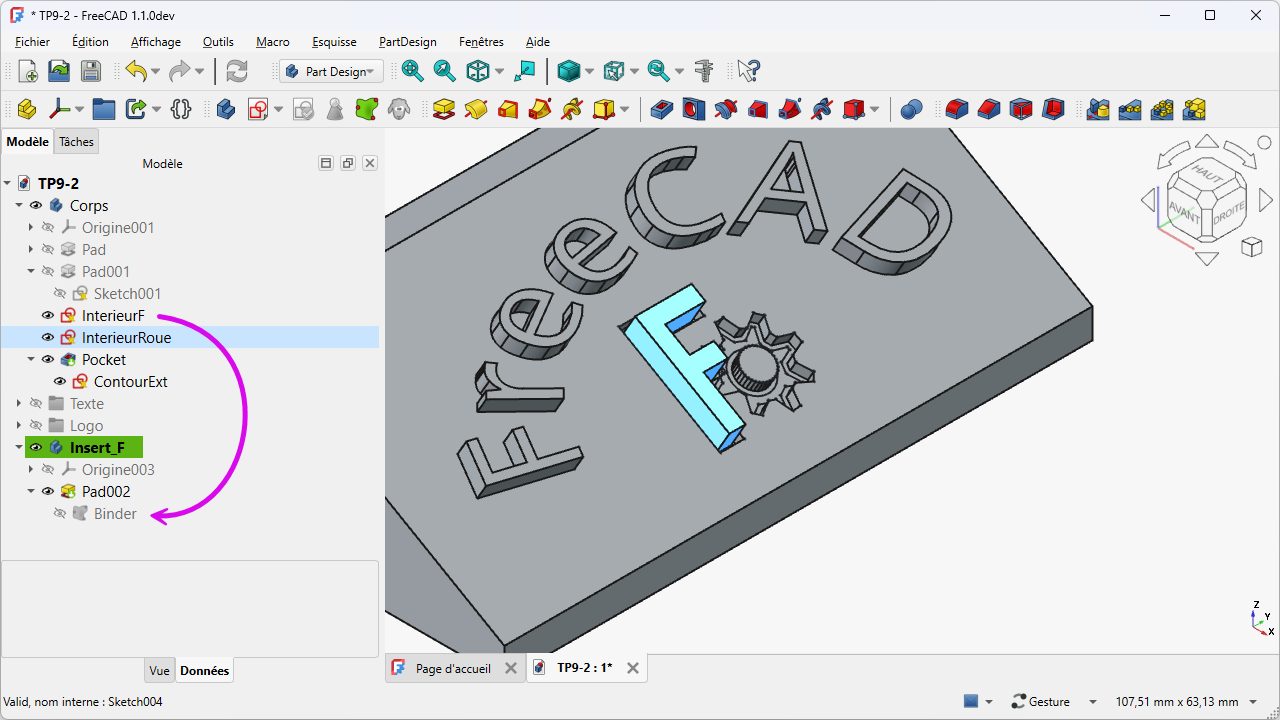Click the Revolution tool icon
Image resolution: width=1280 pixels, height=720 pixels.
point(475,109)
